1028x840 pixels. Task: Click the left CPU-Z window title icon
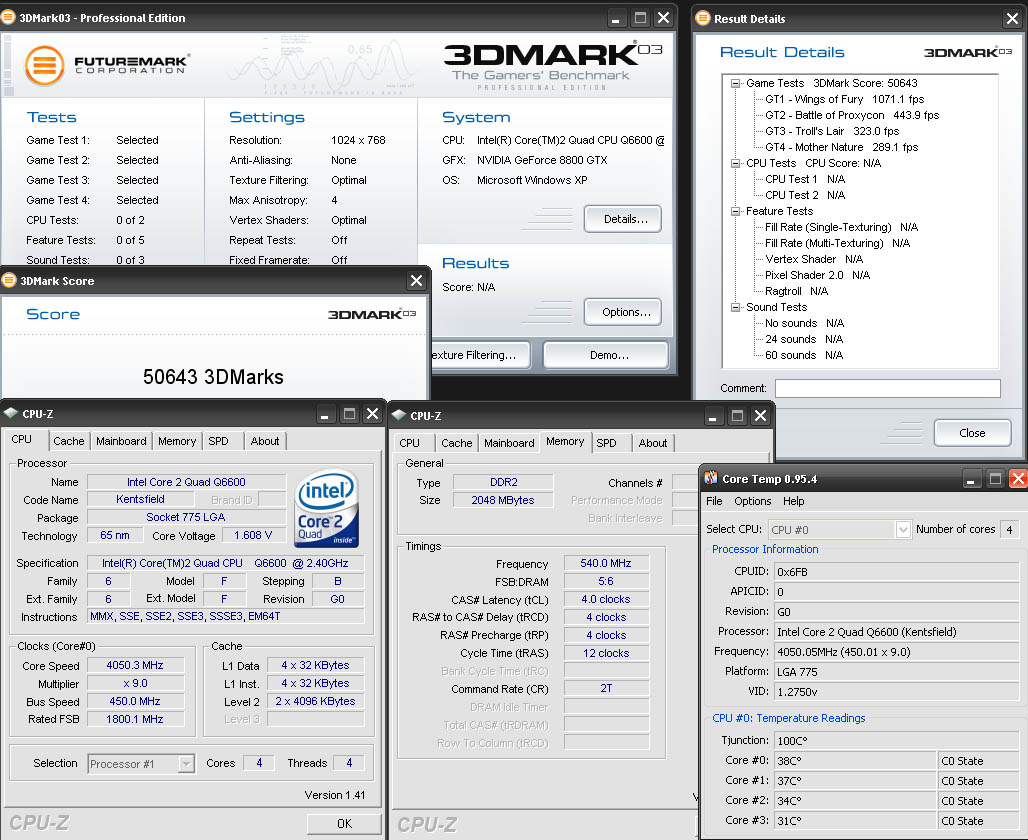click(10, 414)
